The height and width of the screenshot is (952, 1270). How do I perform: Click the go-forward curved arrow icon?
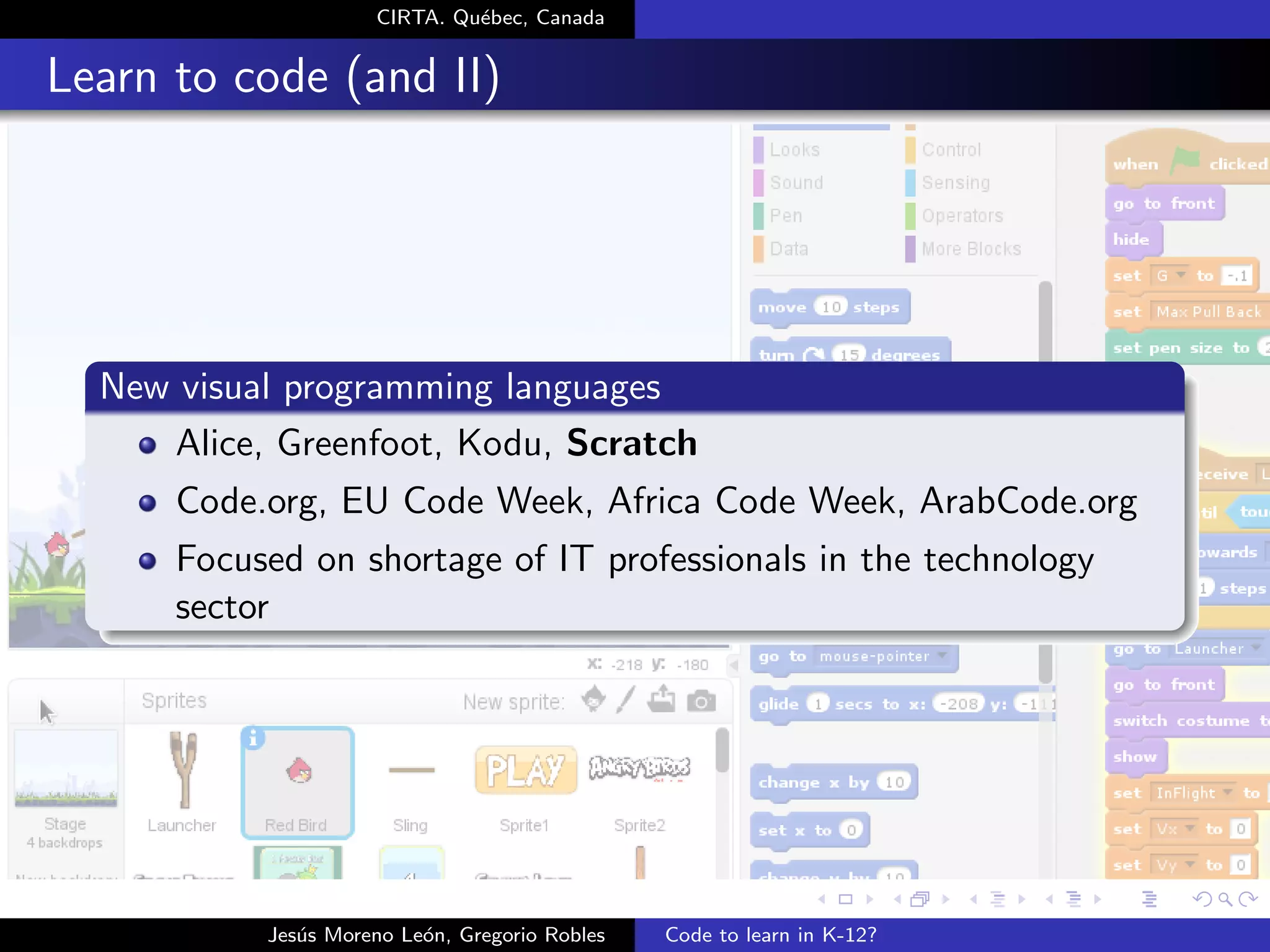(x=1248, y=899)
